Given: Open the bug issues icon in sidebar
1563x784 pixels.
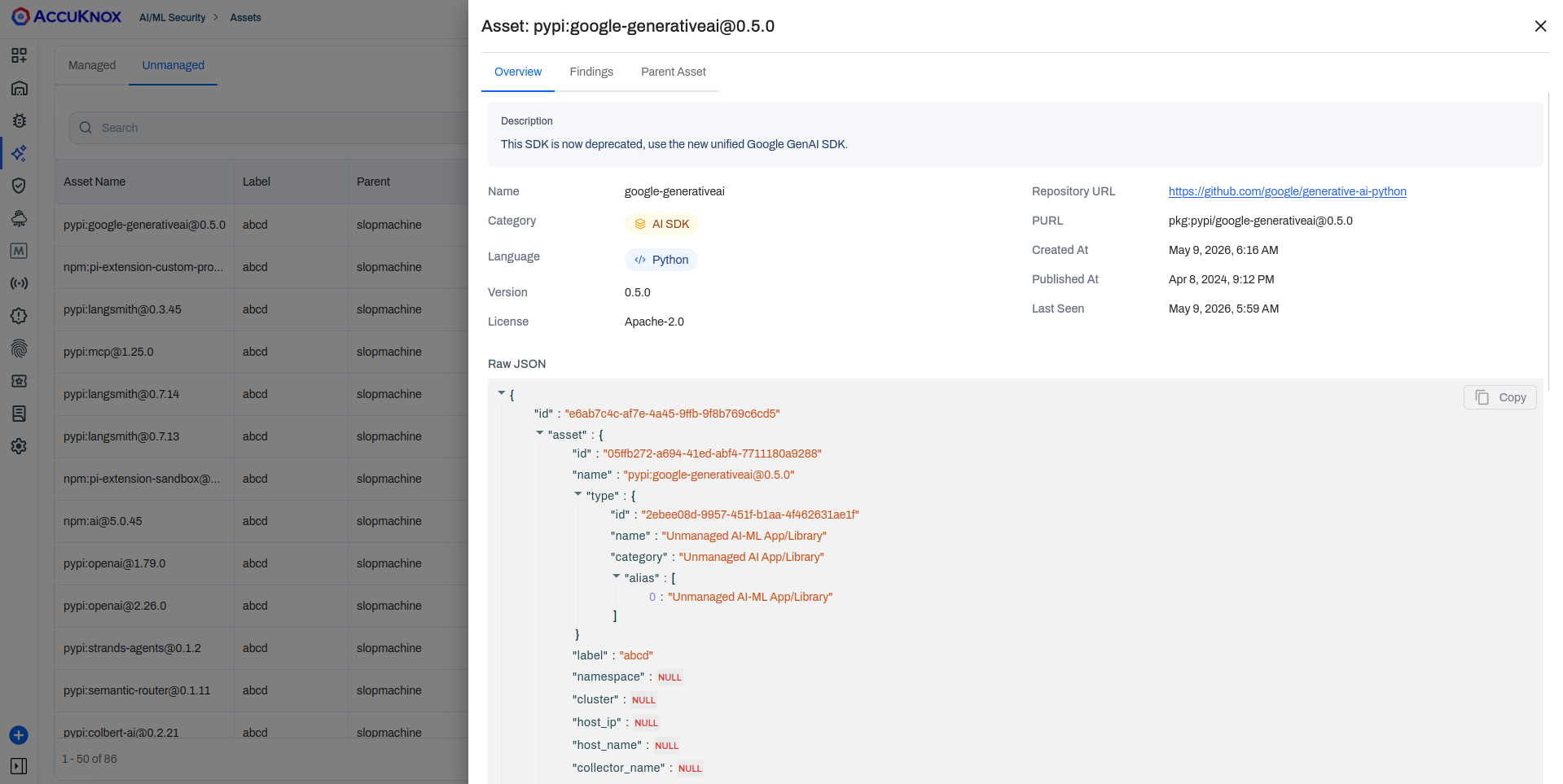Looking at the screenshot, I should pos(19,120).
